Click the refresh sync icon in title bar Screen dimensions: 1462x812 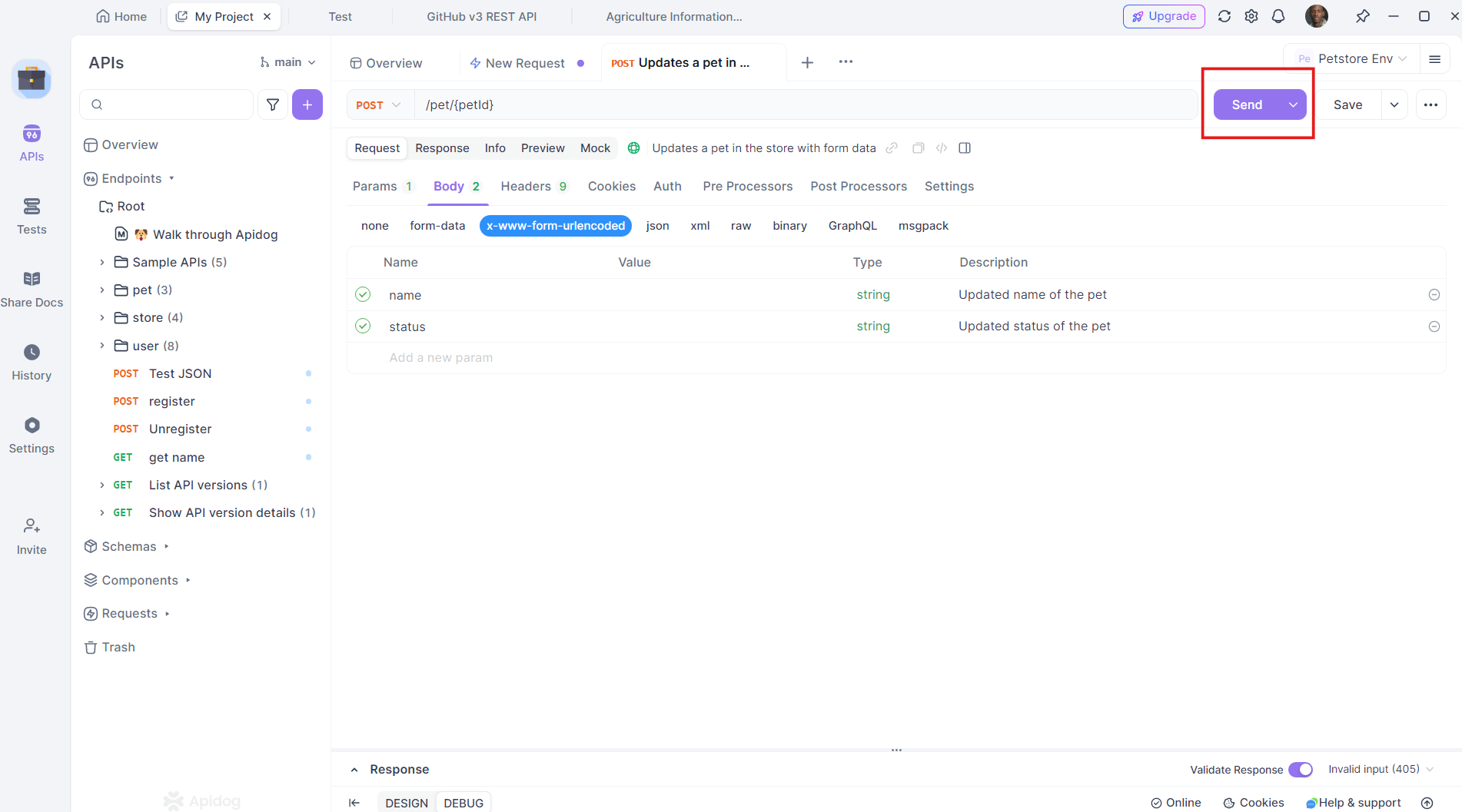(1224, 16)
